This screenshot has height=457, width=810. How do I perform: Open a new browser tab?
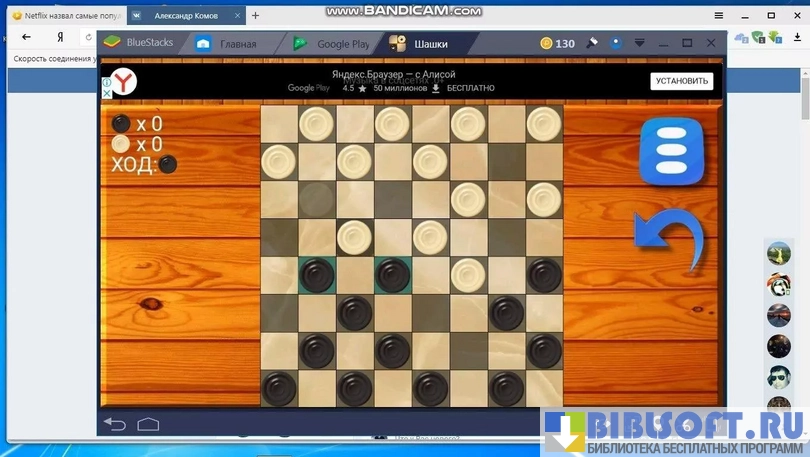[x=255, y=15]
